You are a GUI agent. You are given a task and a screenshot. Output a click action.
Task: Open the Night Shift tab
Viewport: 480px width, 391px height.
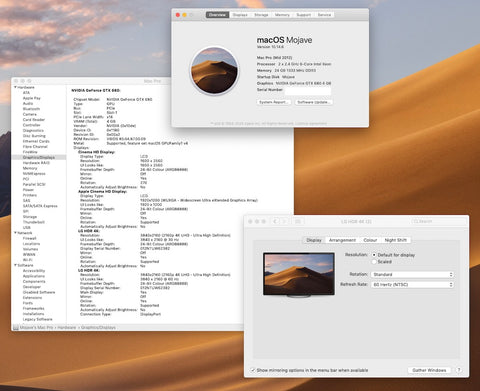(x=396, y=240)
